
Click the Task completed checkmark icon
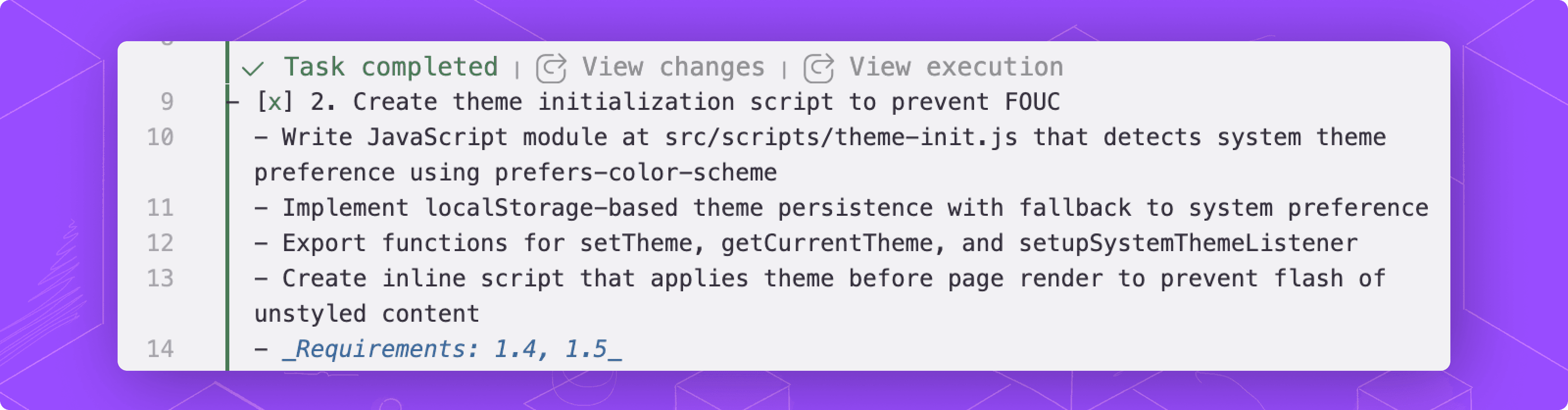pyautogui.click(x=253, y=68)
